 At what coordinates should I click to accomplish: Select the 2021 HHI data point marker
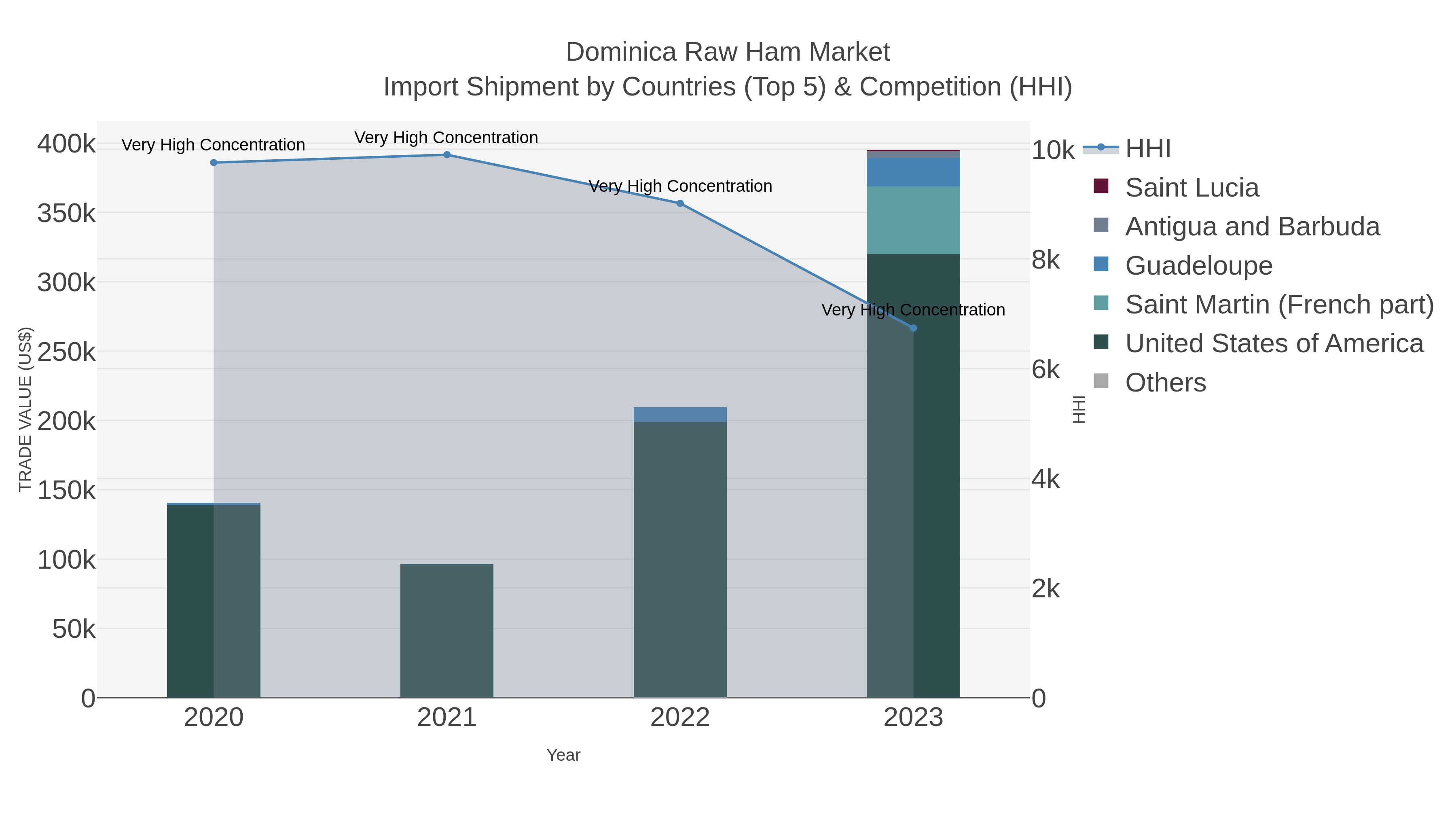(x=447, y=155)
